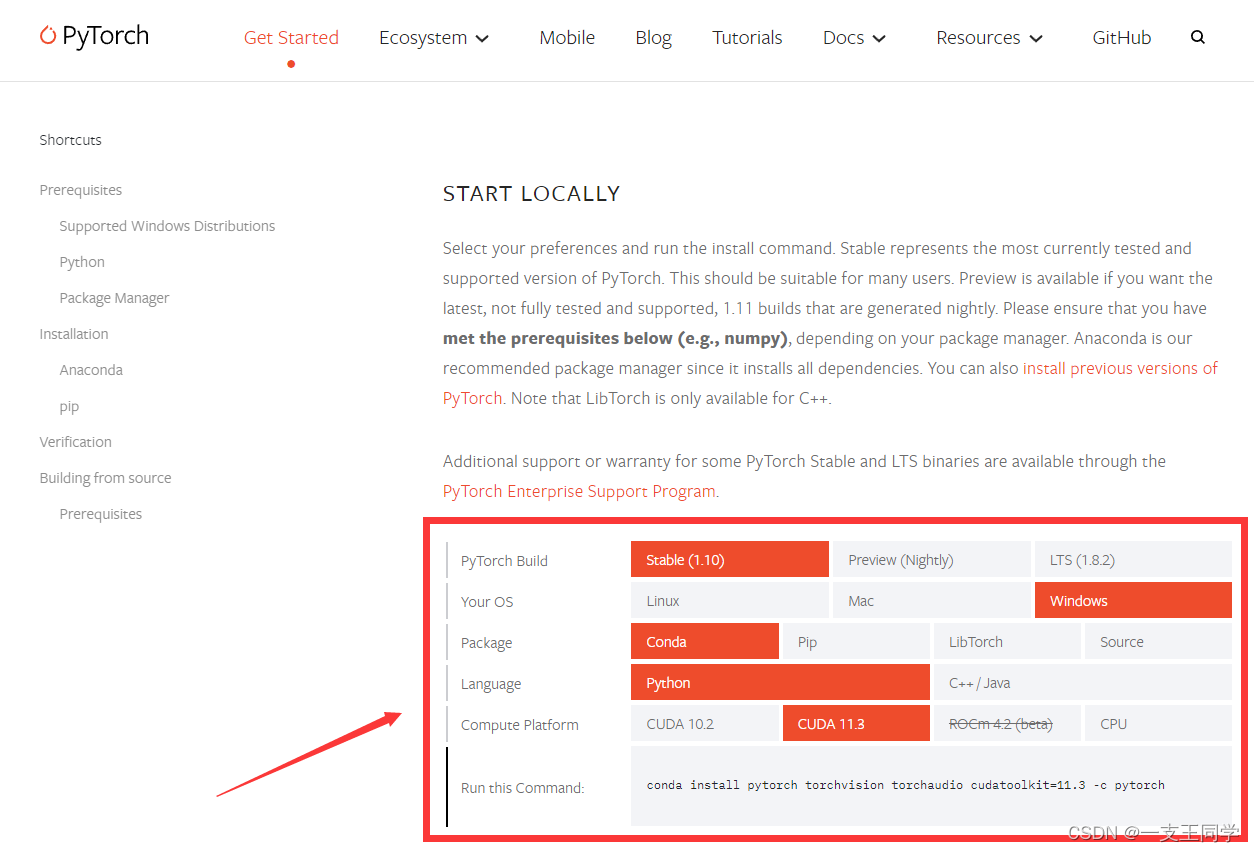Select the Preview (Nightly) build
Image resolution: width=1254 pixels, height=852 pixels.
[x=931, y=559]
